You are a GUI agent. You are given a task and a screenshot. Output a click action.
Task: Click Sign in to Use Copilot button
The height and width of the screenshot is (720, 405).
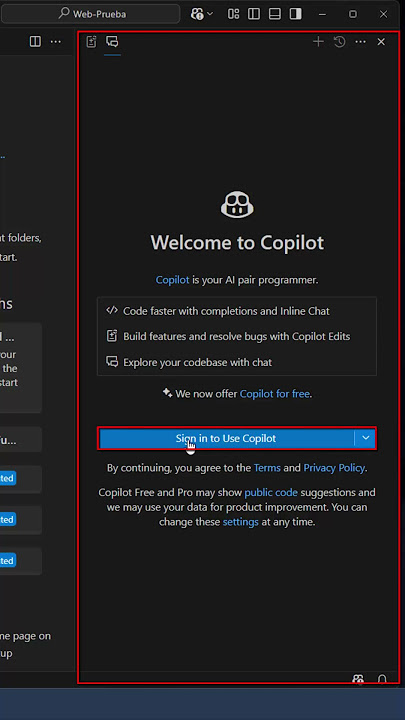(226, 438)
